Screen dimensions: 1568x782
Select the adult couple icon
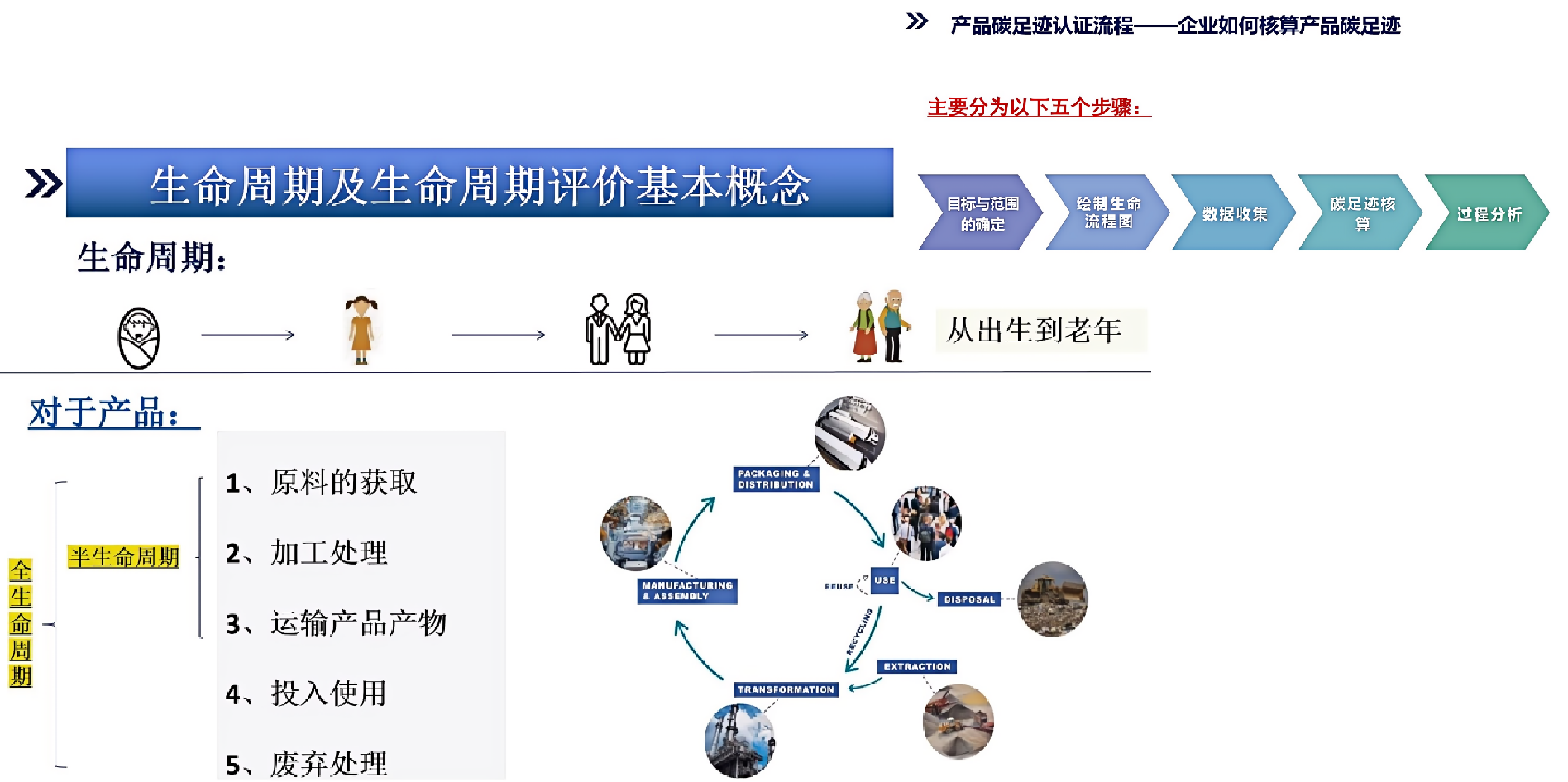(x=619, y=330)
